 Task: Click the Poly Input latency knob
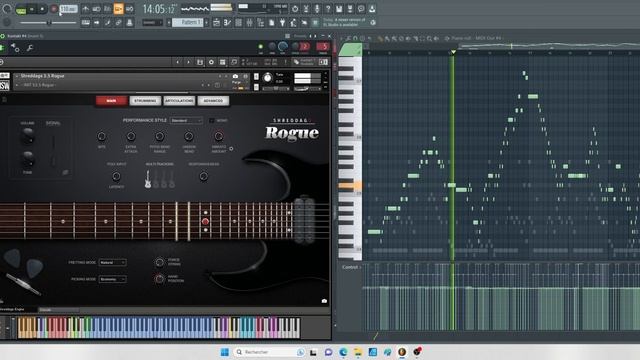(116, 176)
